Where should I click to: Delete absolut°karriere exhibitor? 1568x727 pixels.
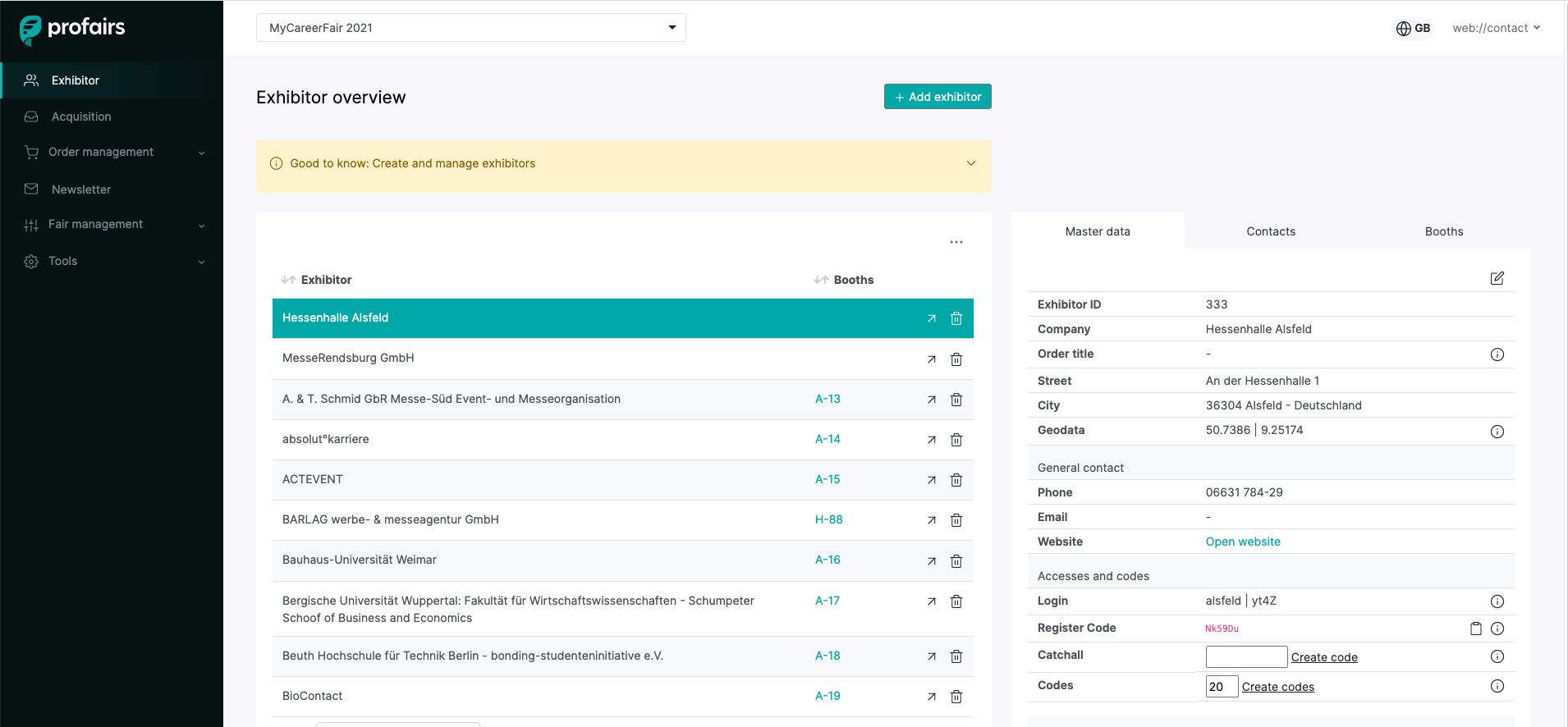956,440
